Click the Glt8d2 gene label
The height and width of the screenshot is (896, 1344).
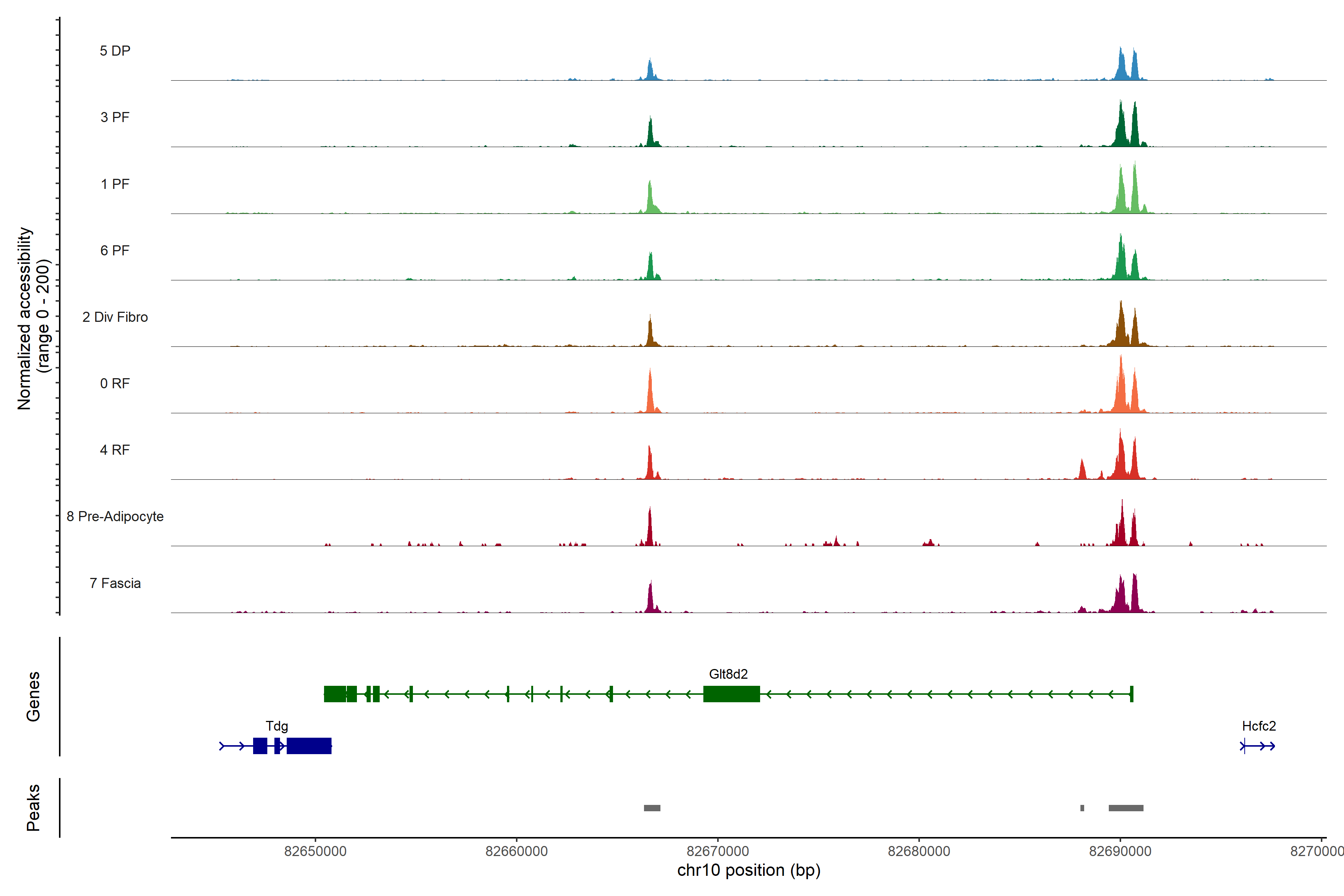pos(728,674)
